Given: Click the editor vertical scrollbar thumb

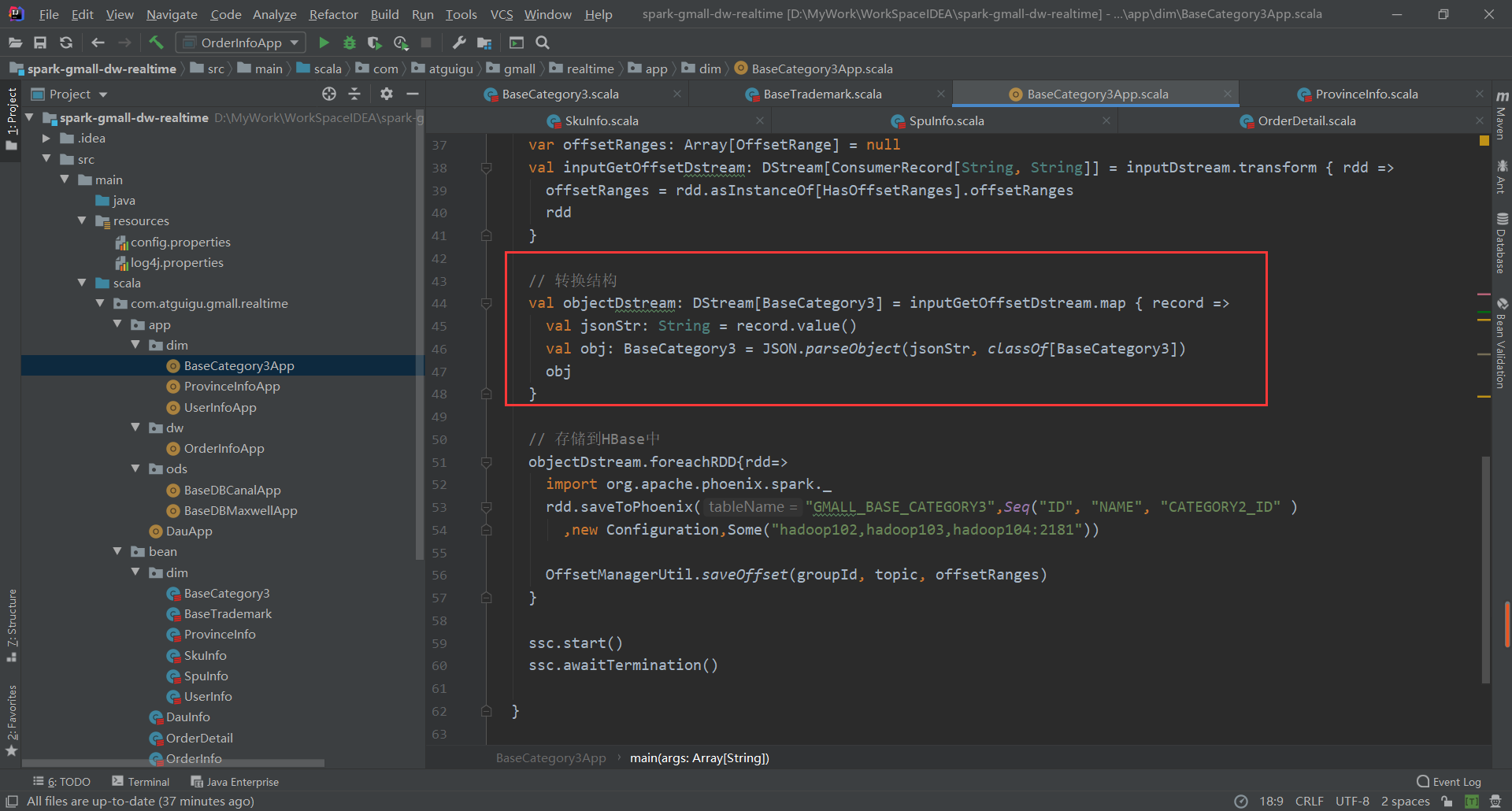Looking at the screenshot, I should click(x=1486, y=569).
